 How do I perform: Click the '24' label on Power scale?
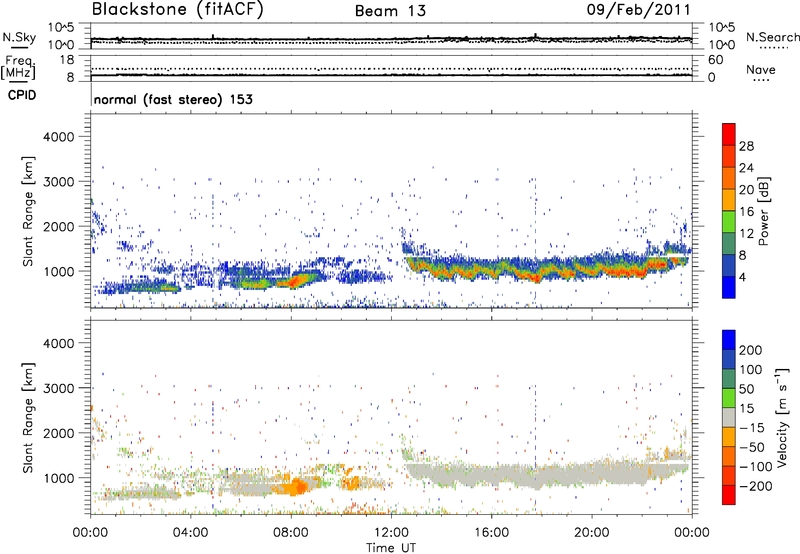click(x=746, y=168)
